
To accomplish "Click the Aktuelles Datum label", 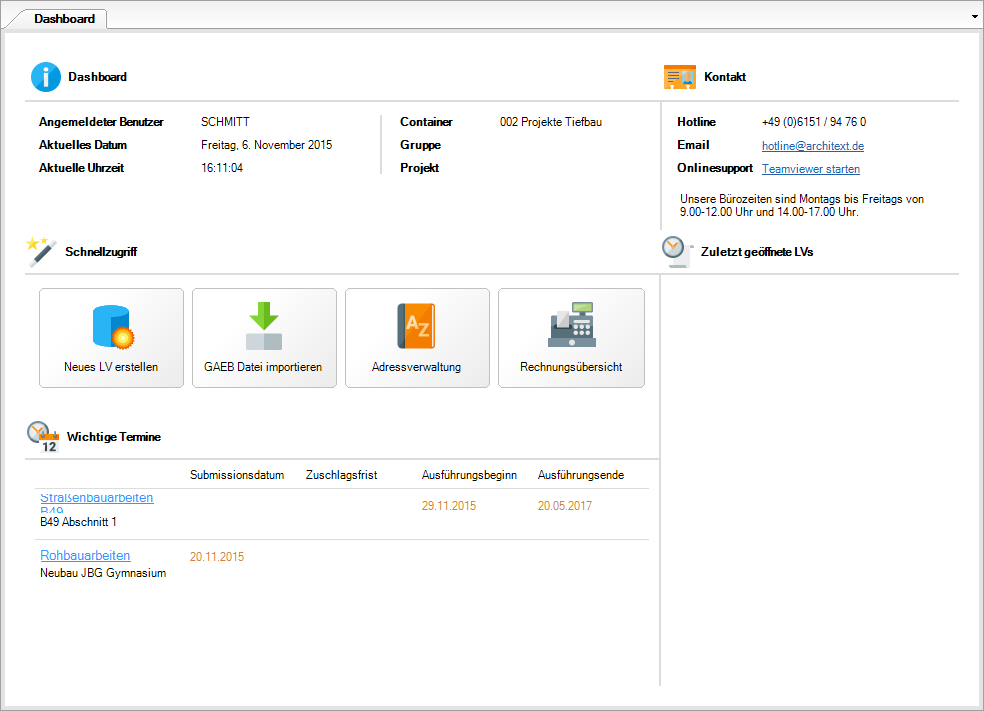I will (83, 145).
